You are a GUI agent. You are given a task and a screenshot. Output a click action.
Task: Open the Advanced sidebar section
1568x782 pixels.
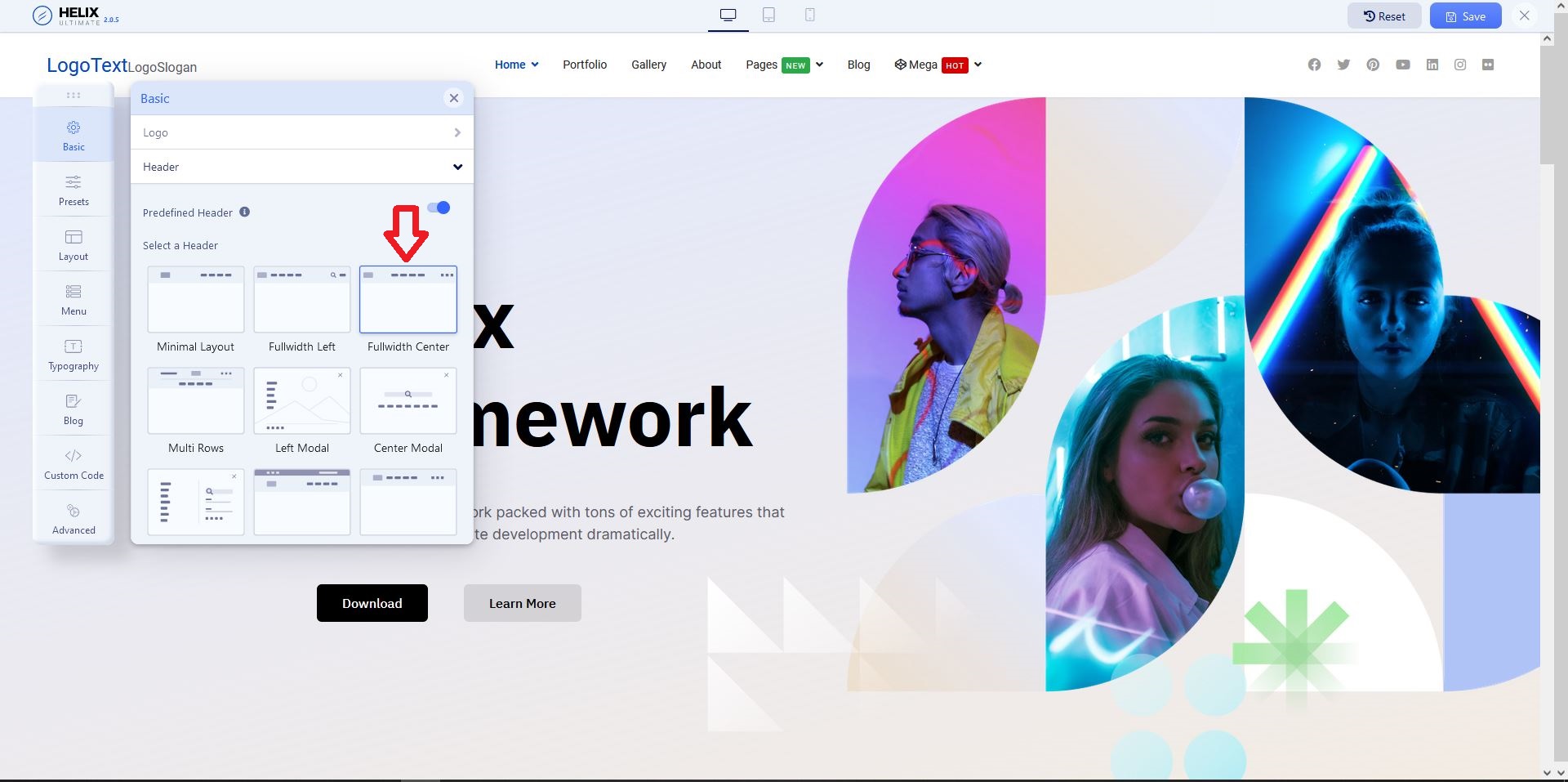pos(73,518)
